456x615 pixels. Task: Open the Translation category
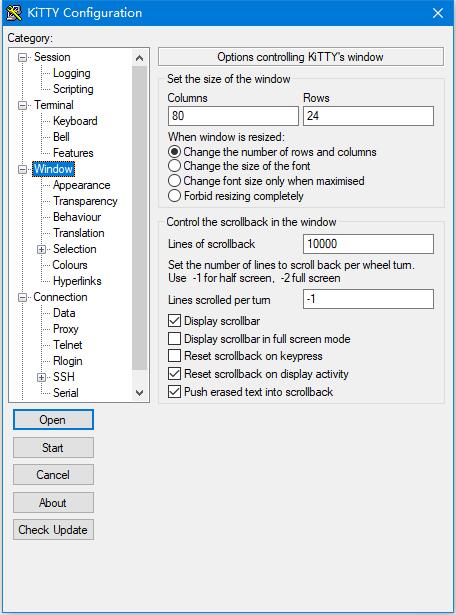click(79, 233)
